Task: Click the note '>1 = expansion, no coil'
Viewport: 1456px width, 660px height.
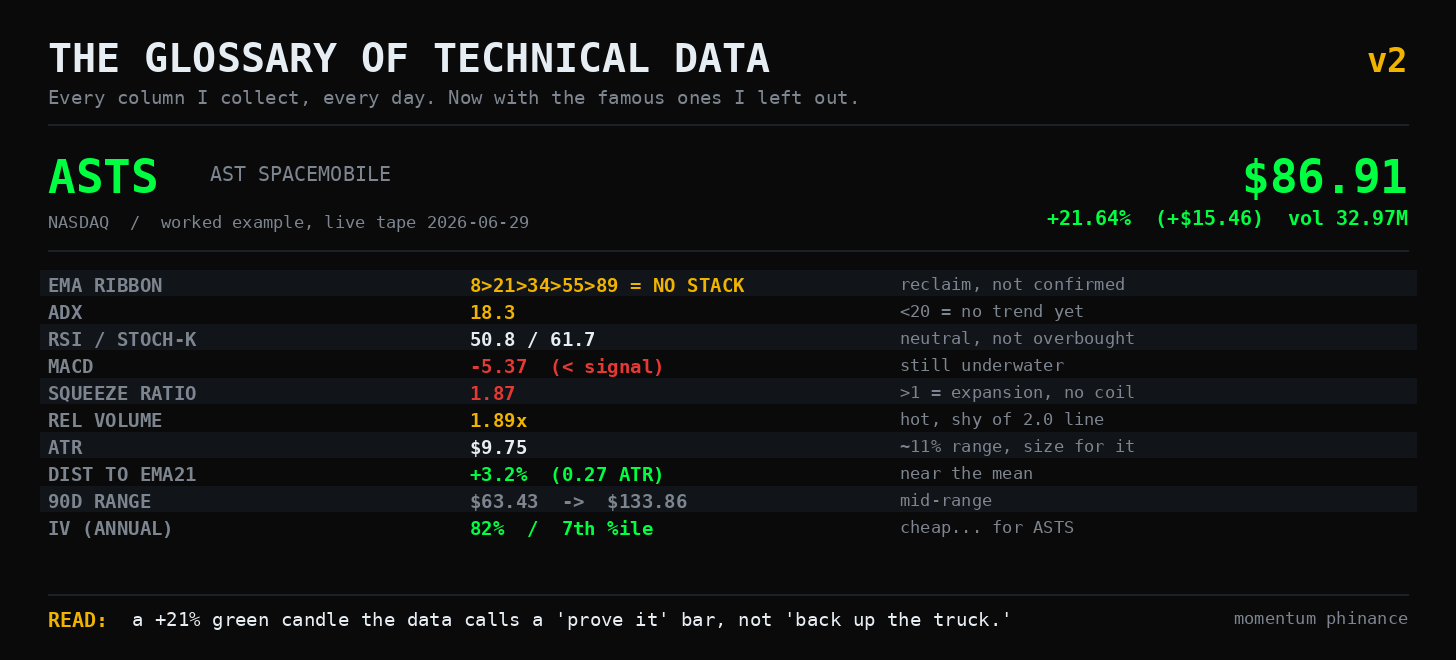Action: click(x=1017, y=393)
